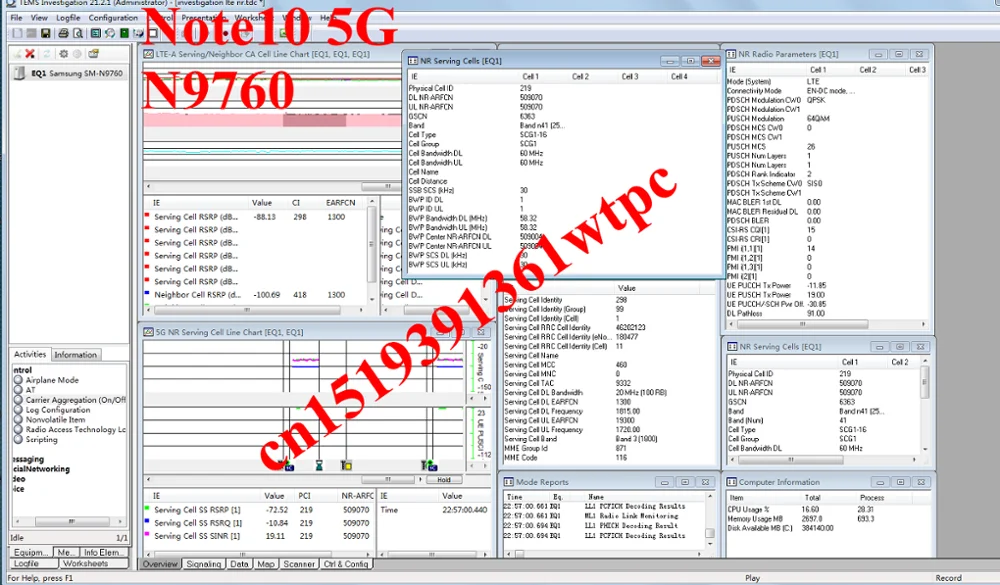Open the Info Elem... navigator tab

[103, 552]
